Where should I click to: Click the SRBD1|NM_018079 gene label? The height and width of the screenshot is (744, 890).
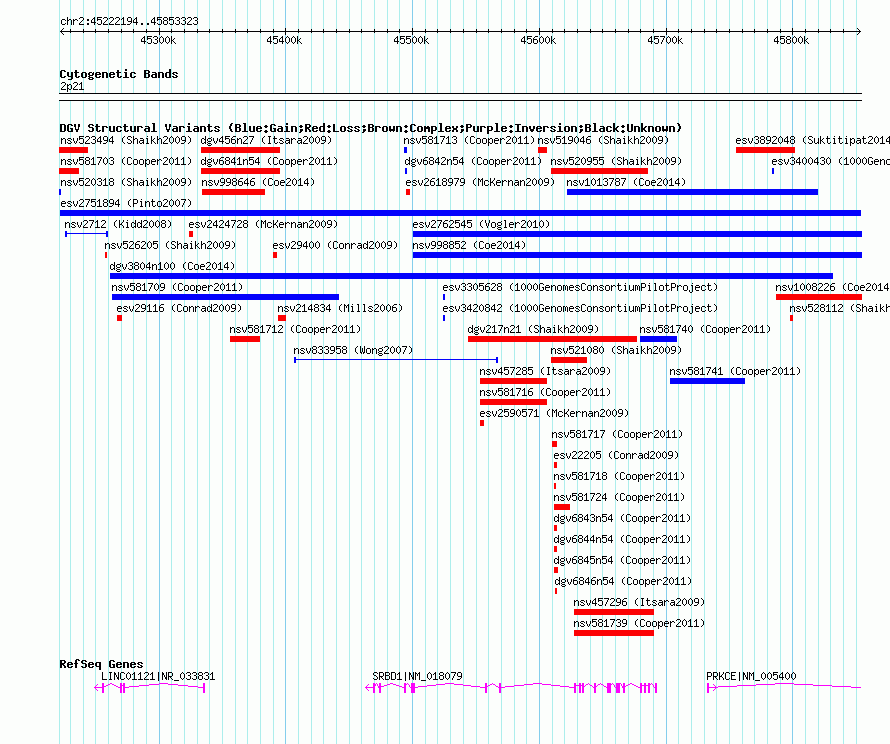coord(417,676)
